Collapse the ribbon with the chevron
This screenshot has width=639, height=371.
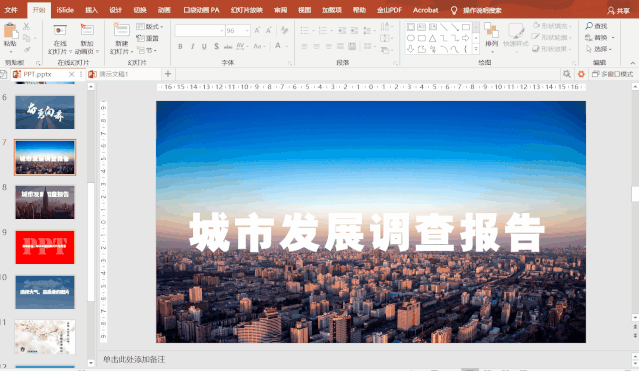632,63
